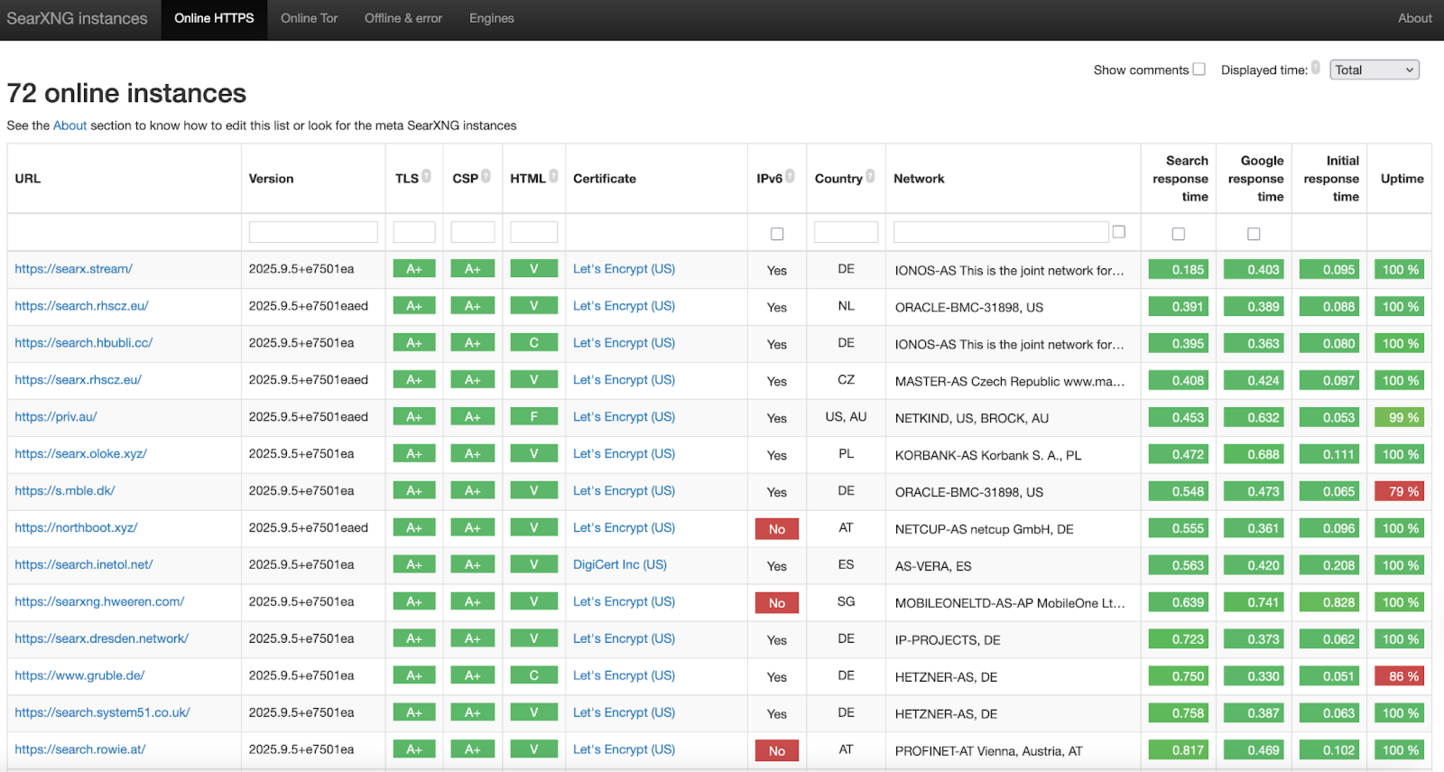The width and height of the screenshot is (1444, 772).
Task: Open the https://searx.stream/ instance link
Action: pos(74,269)
